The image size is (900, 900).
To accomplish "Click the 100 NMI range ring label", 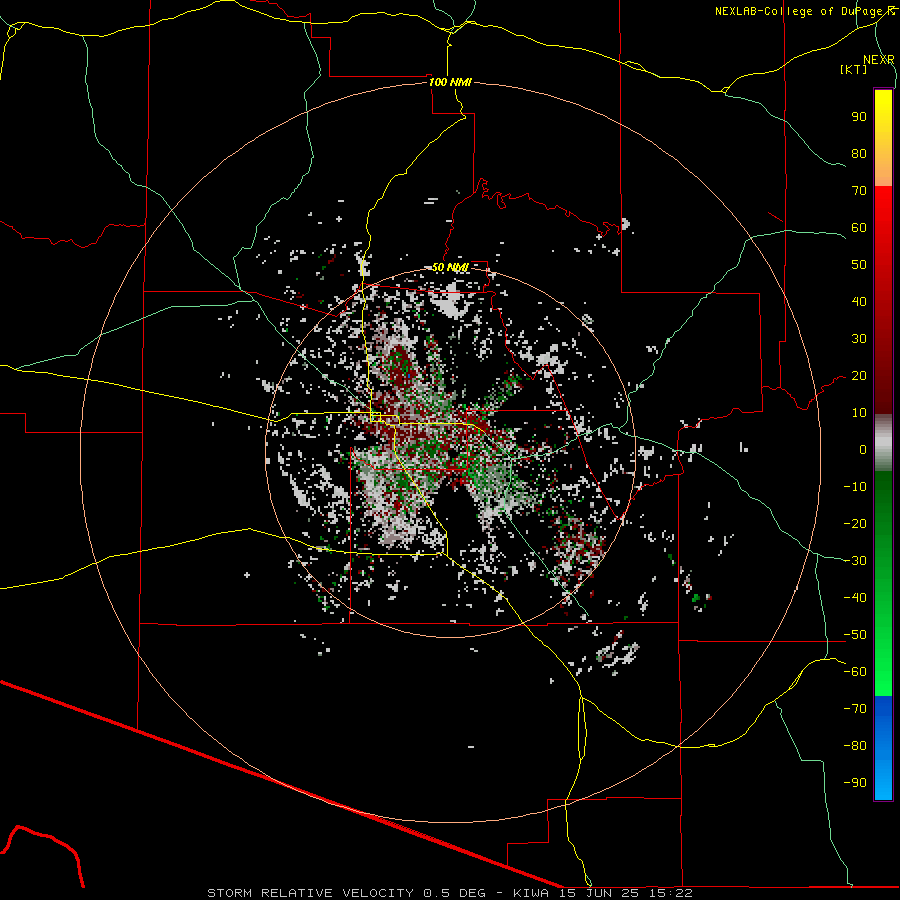I will point(450,82).
